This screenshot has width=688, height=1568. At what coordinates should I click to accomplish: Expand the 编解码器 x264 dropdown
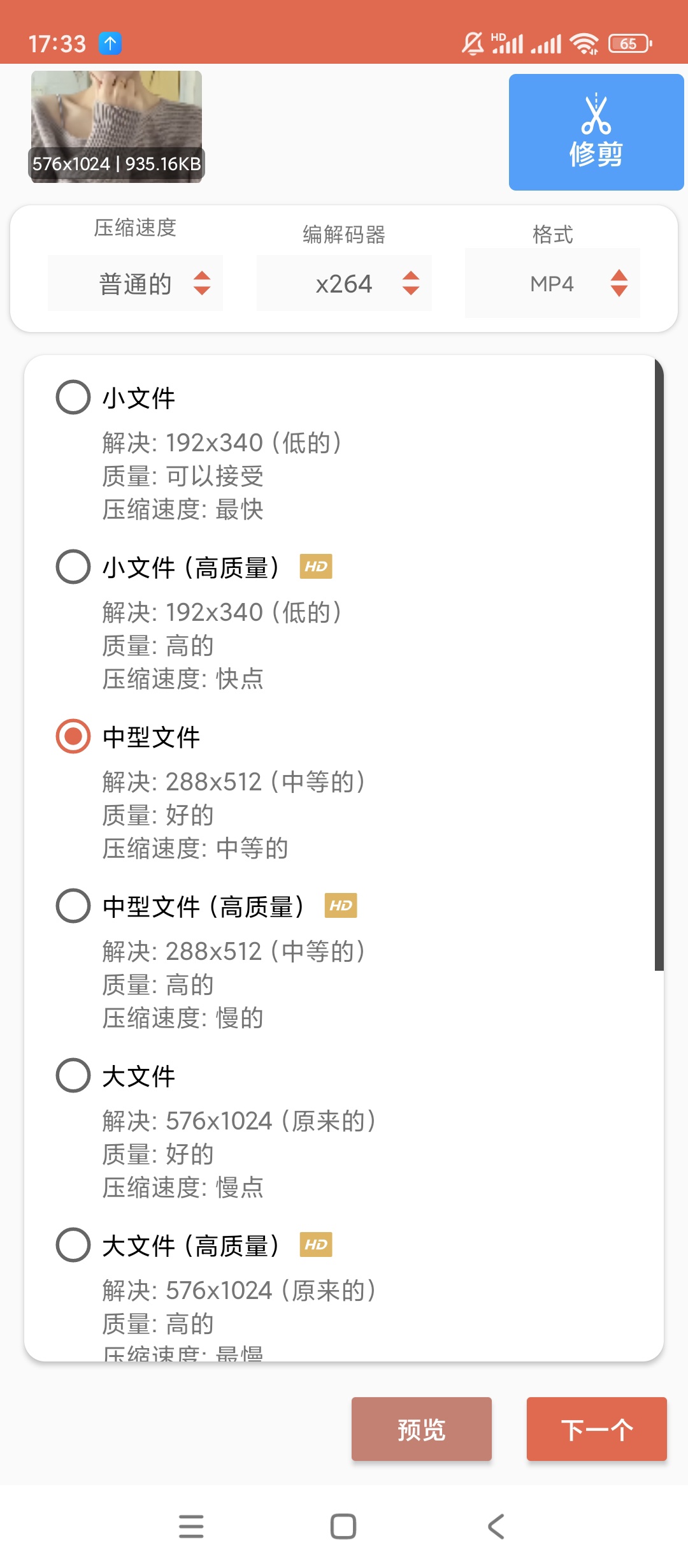[x=344, y=284]
